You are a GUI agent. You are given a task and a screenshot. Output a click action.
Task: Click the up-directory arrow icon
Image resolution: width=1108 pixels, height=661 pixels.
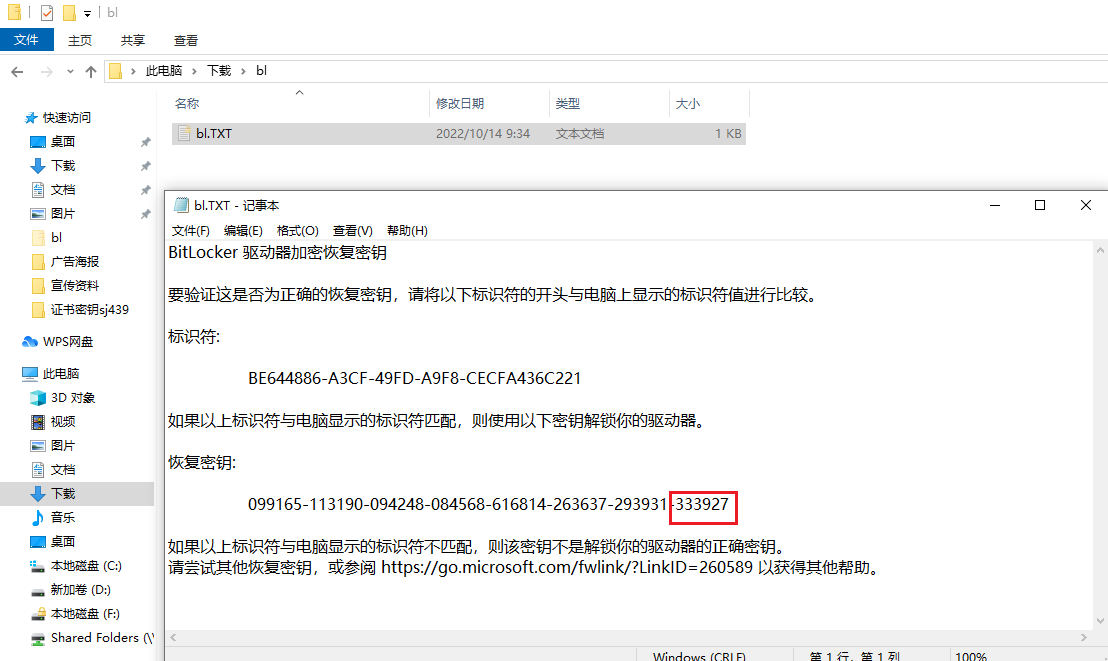click(91, 71)
